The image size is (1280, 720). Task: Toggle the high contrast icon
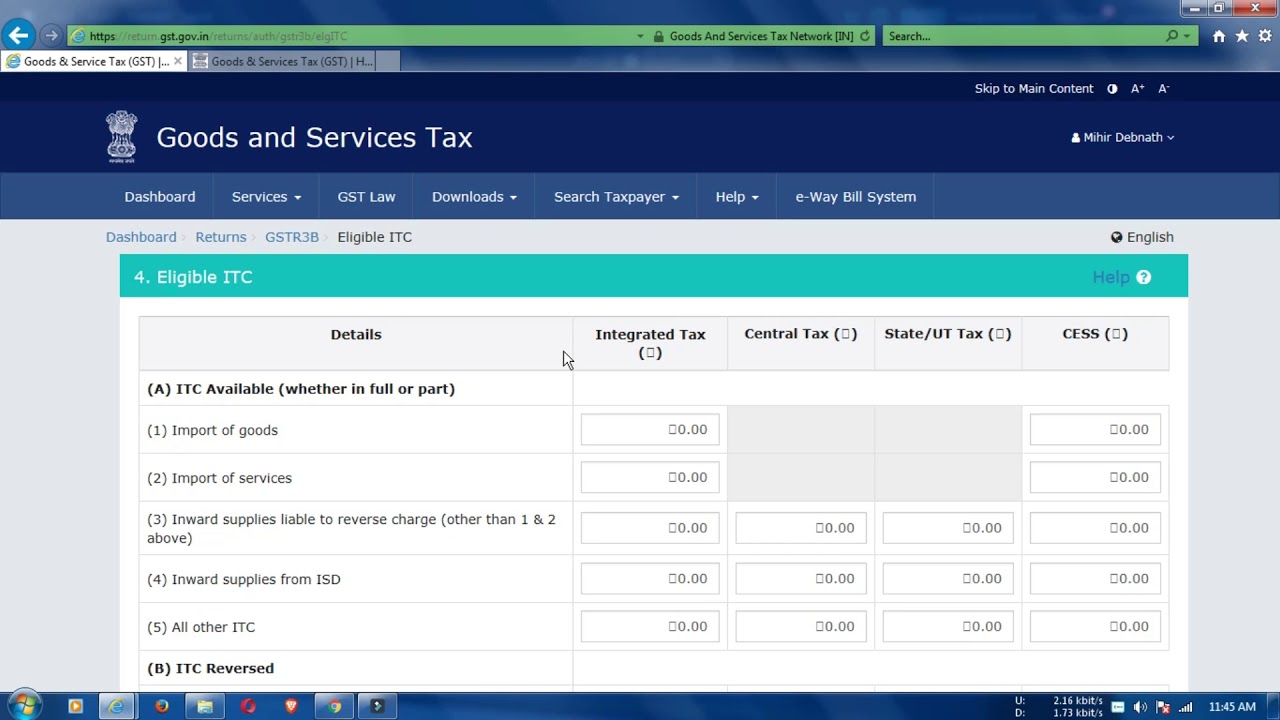[1112, 89]
